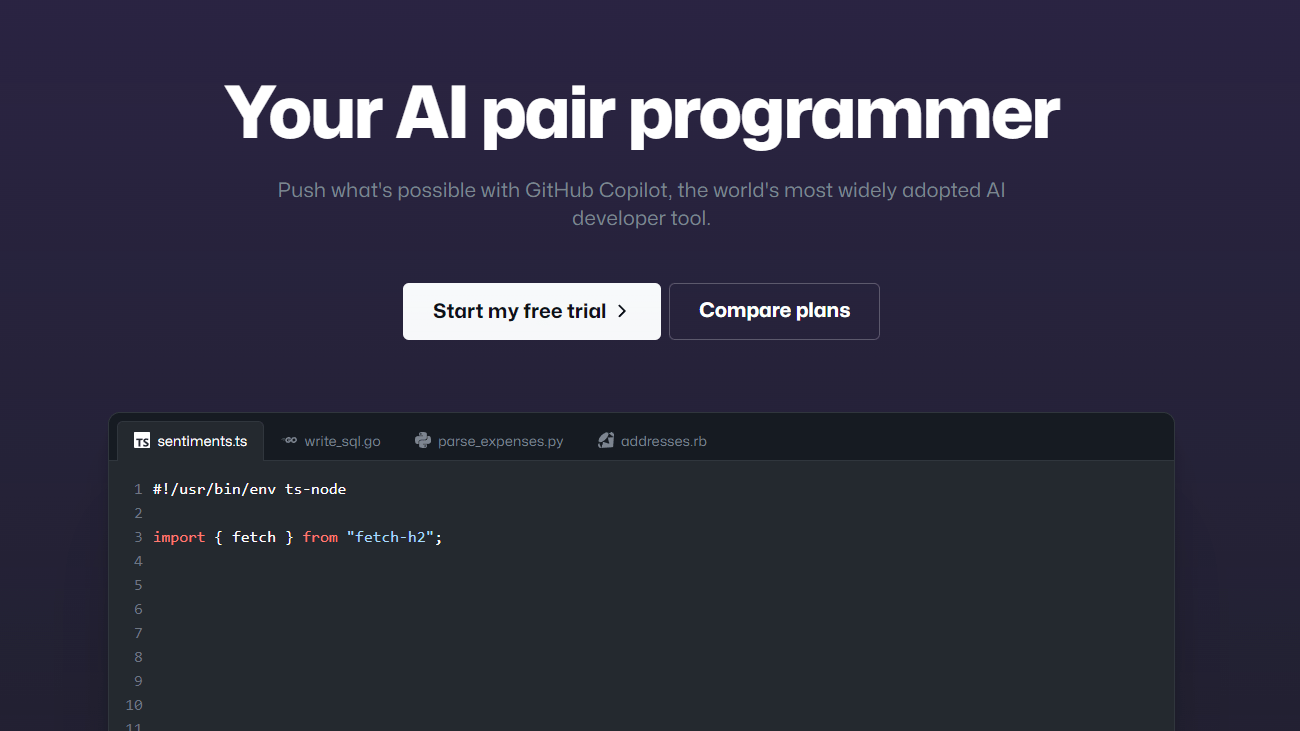Click the Ruby gem icon on addresses.rb tab
Screen dimensions: 1300x731
pyautogui.click(x=606, y=440)
